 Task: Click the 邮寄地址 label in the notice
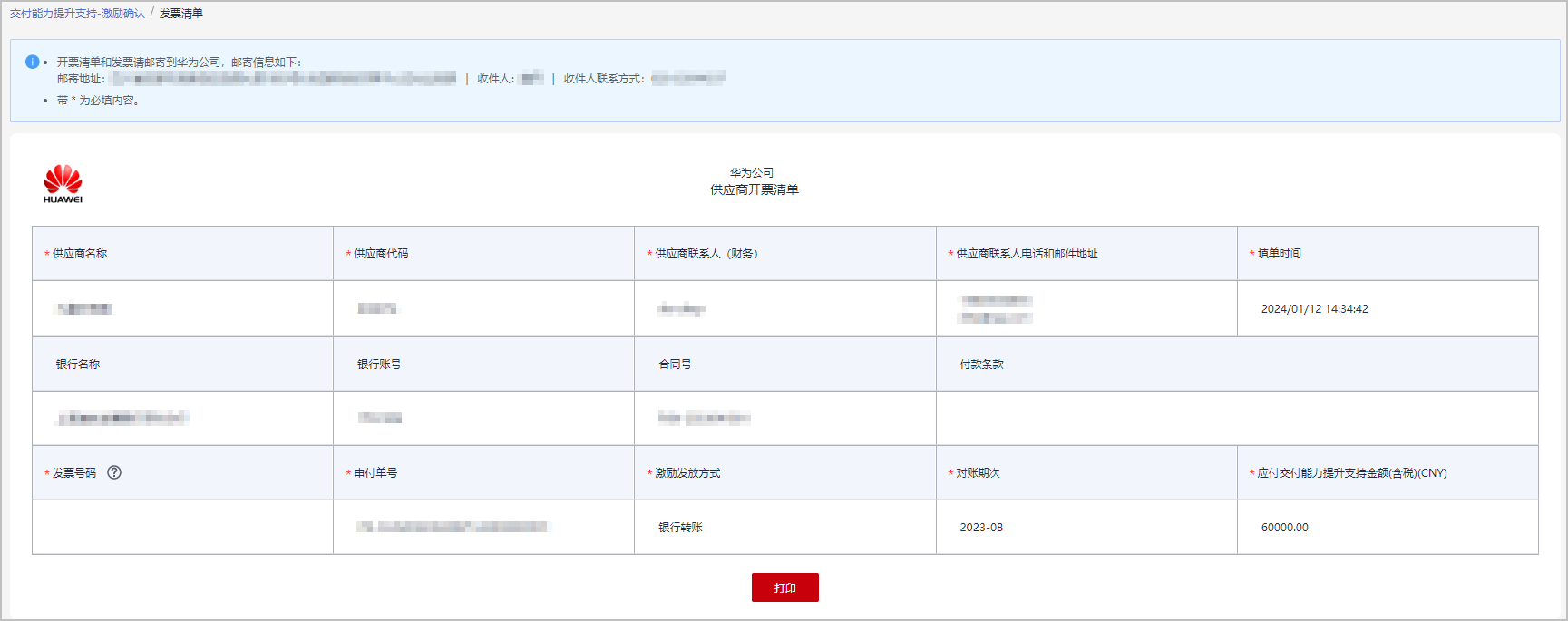click(80, 79)
